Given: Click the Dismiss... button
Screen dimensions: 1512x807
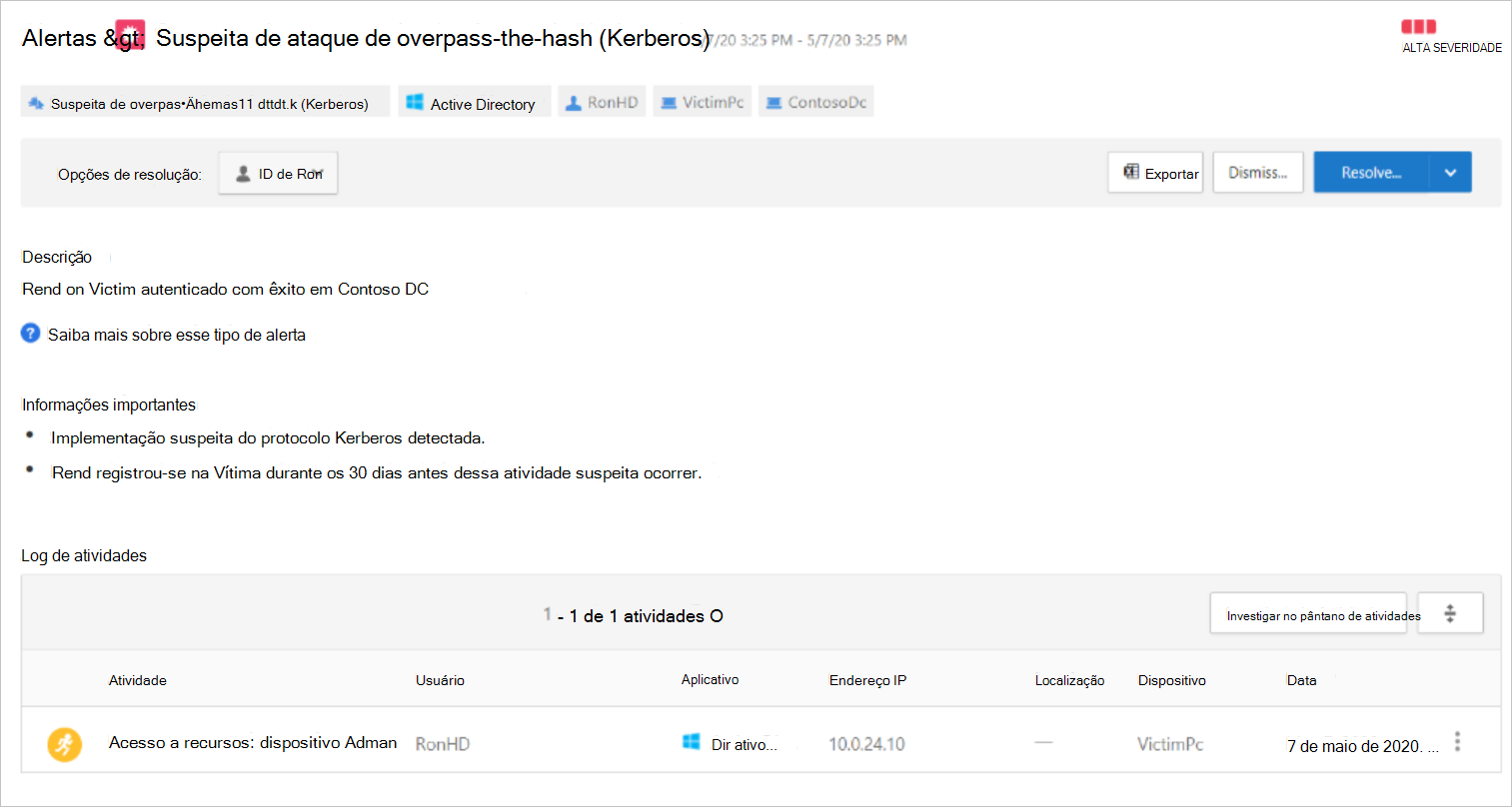Looking at the screenshot, I should (1258, 173).
